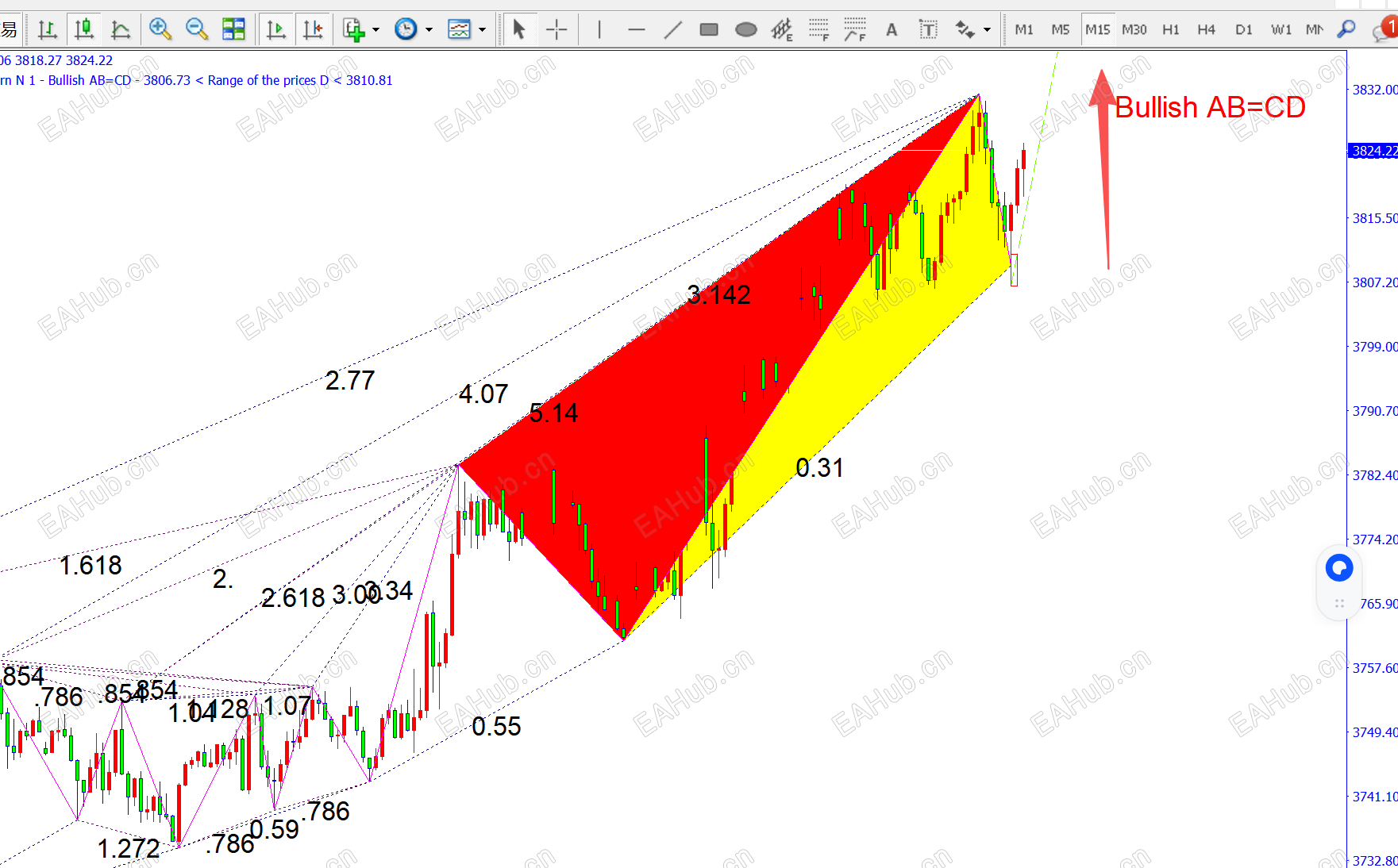
Task: Click the current price tag 3824.22
Action: point(1373,151)
